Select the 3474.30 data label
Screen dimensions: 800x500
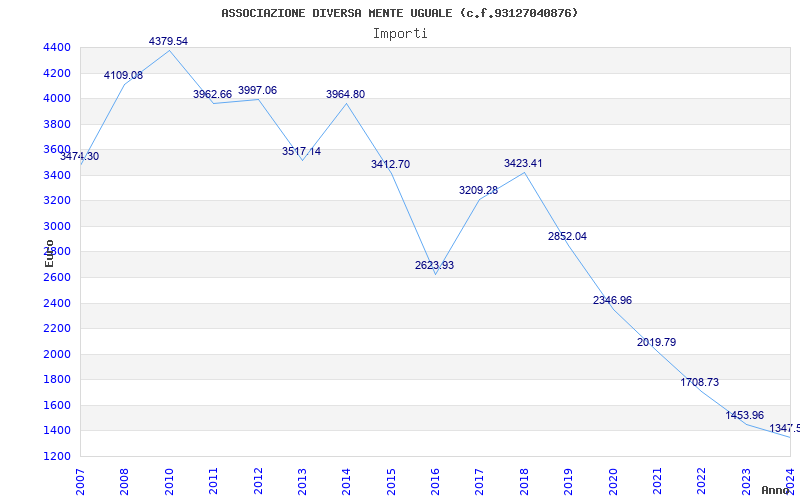point(80,157)
